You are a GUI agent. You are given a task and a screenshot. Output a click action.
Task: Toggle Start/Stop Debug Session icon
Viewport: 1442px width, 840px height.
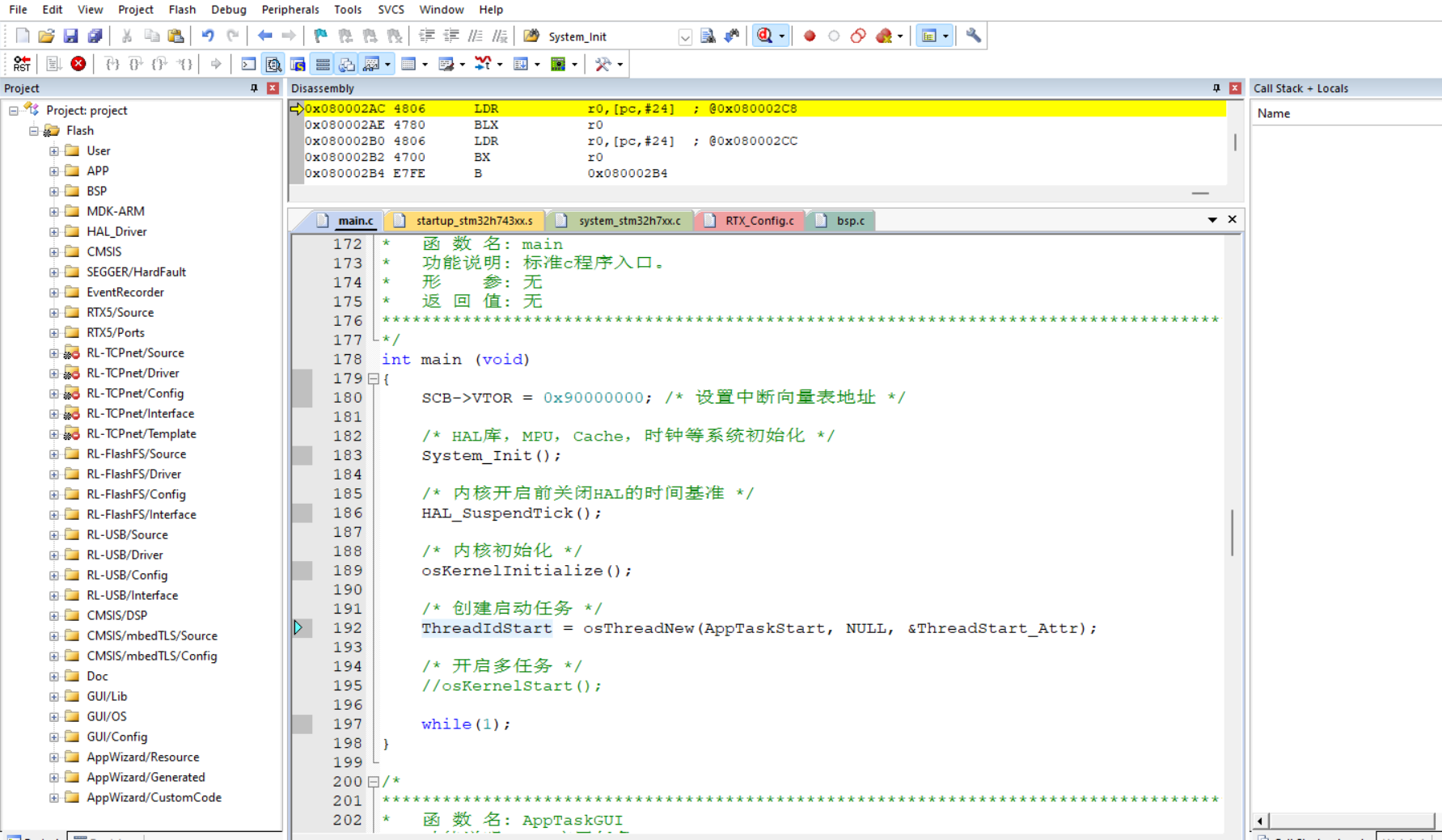tap(764, 36)
